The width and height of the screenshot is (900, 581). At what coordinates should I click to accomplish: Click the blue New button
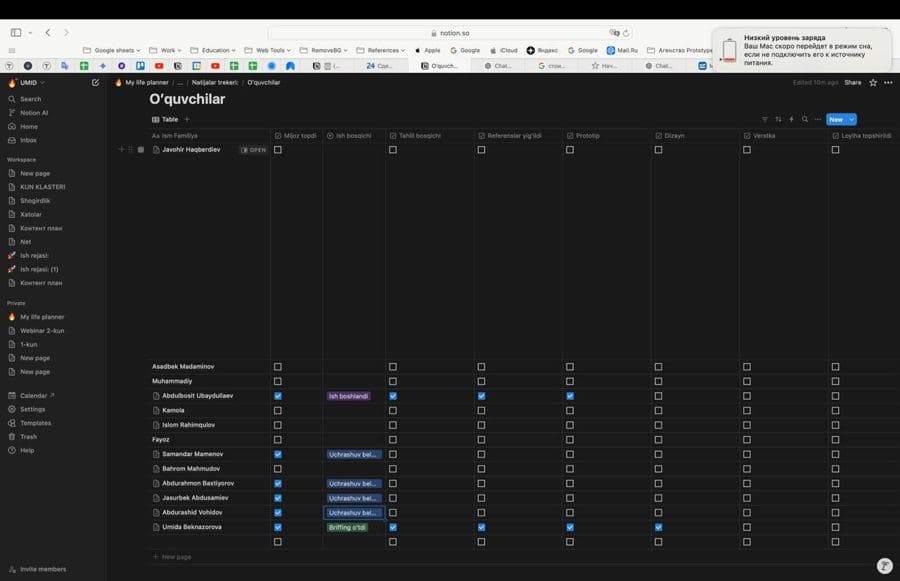[x=836, y=119]
